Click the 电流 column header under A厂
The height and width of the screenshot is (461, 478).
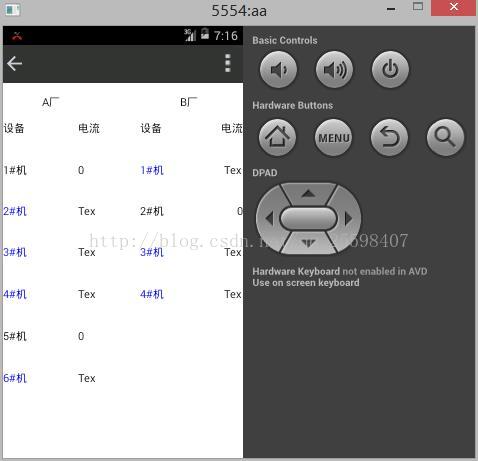pos(89,128)
